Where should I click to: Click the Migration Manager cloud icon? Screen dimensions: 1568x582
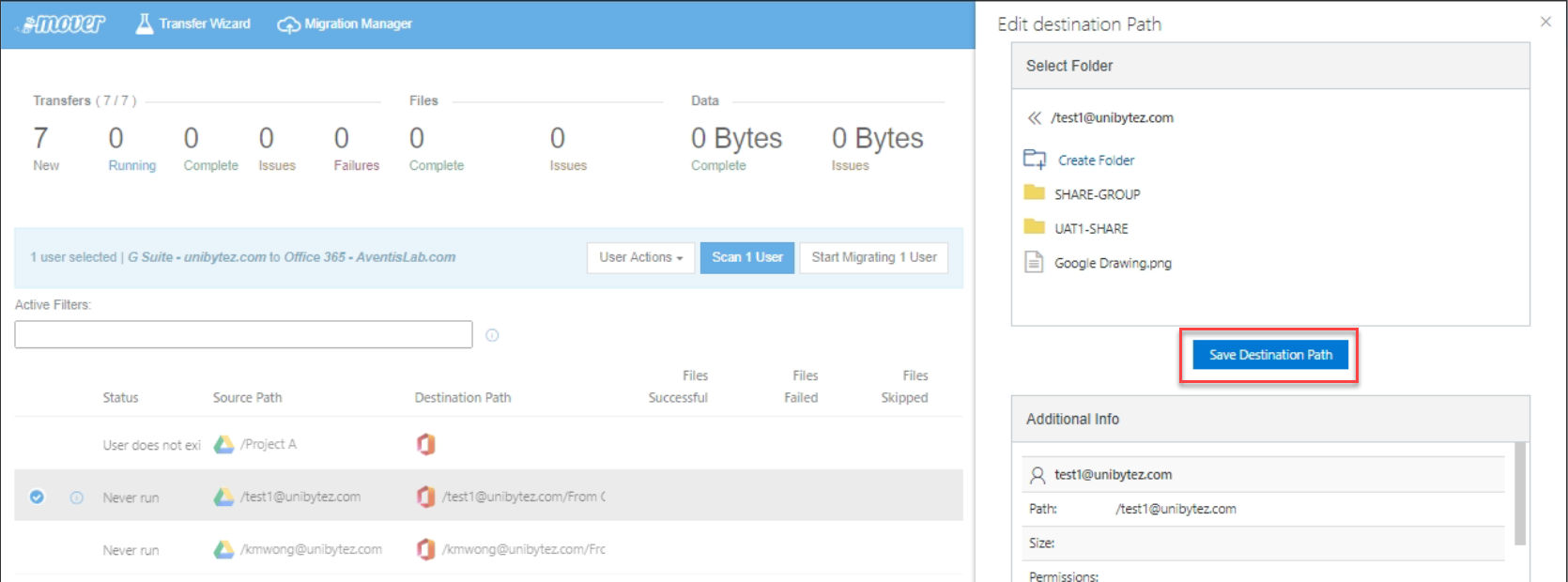288,24
